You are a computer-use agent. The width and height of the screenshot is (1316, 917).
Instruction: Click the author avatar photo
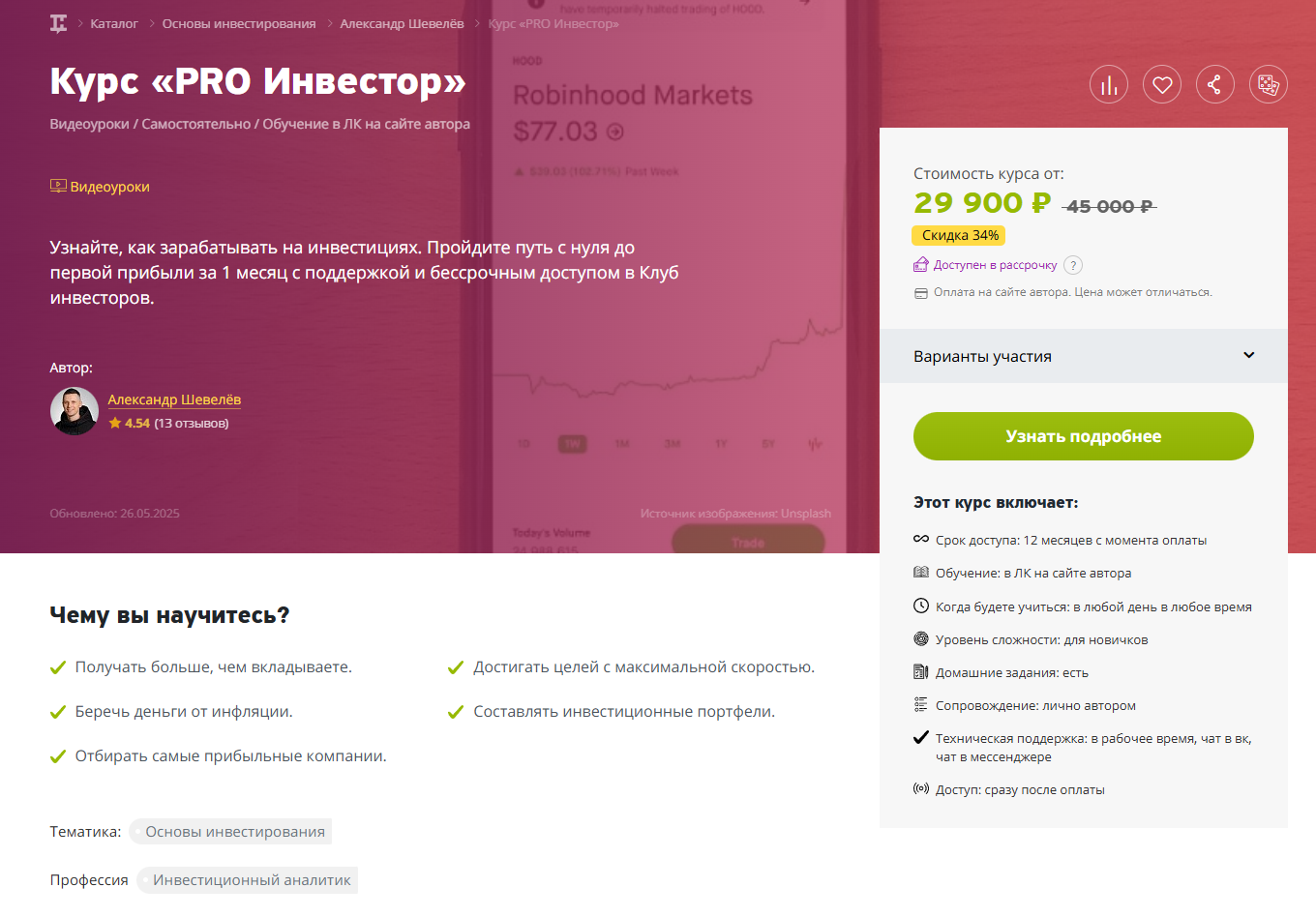click(x=75, y=411)
